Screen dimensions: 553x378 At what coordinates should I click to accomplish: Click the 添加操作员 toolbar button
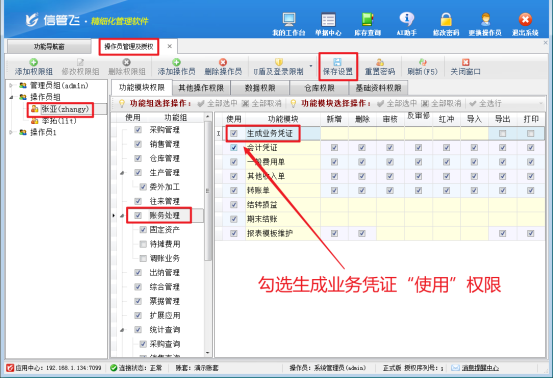click(x=176, y=67)
